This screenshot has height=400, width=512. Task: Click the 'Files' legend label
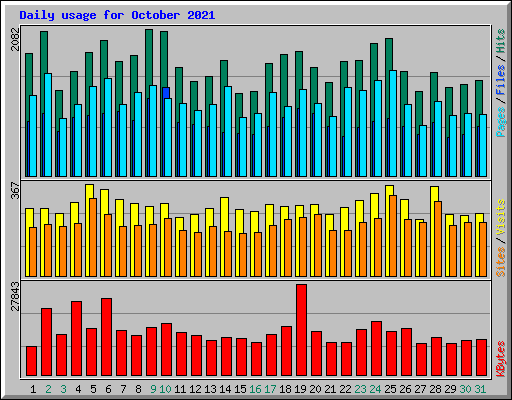pos(501,79)
